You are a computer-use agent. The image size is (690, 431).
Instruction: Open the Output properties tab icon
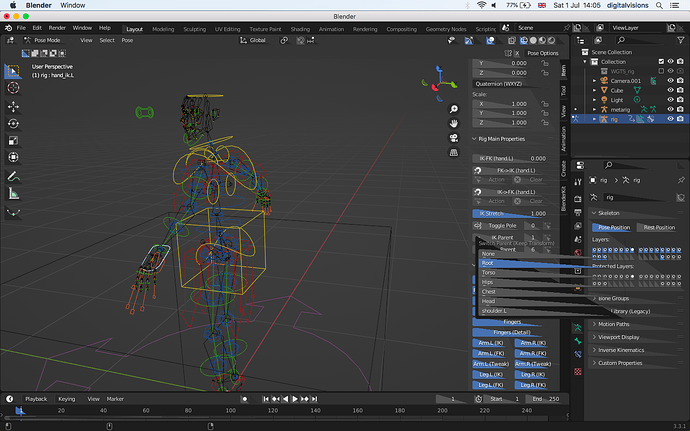578,213
